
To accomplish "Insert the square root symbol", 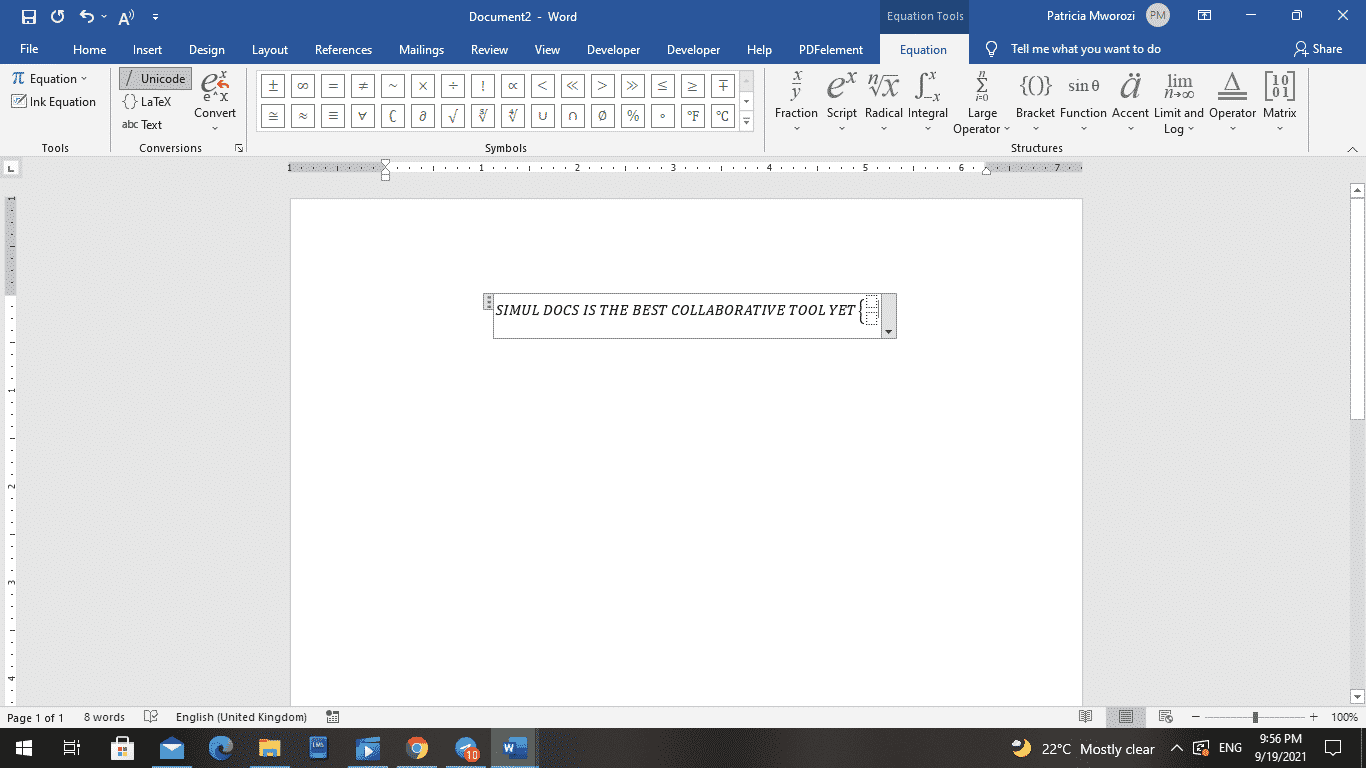I will point(452,116).
